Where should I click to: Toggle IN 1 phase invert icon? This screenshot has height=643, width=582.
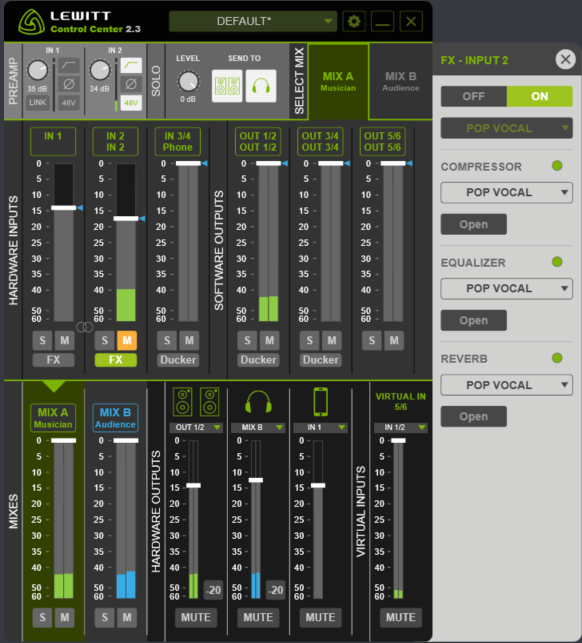coord(68,84)
